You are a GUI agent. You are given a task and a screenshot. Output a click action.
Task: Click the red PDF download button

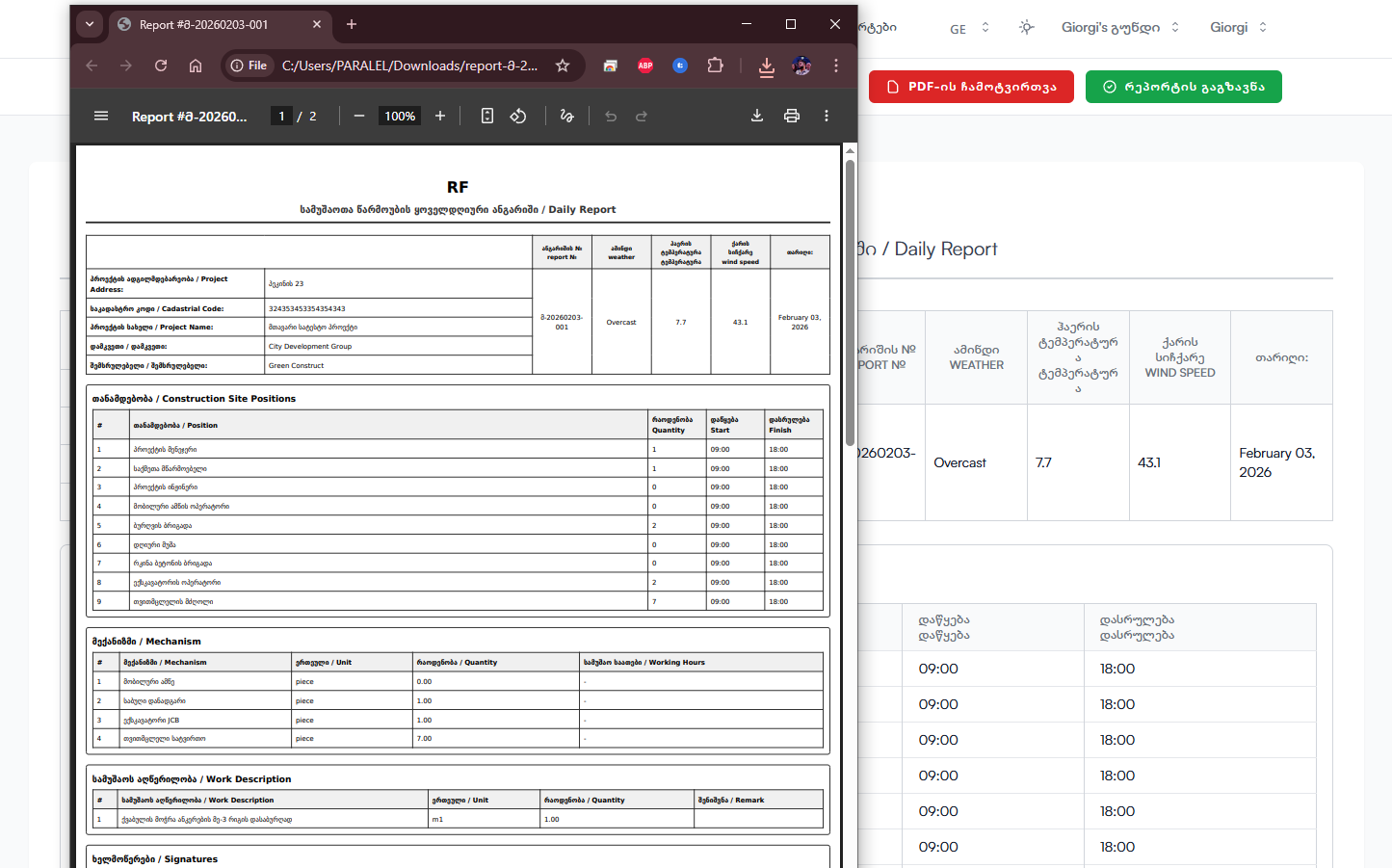pyautogui.click(x=971, y=87)
